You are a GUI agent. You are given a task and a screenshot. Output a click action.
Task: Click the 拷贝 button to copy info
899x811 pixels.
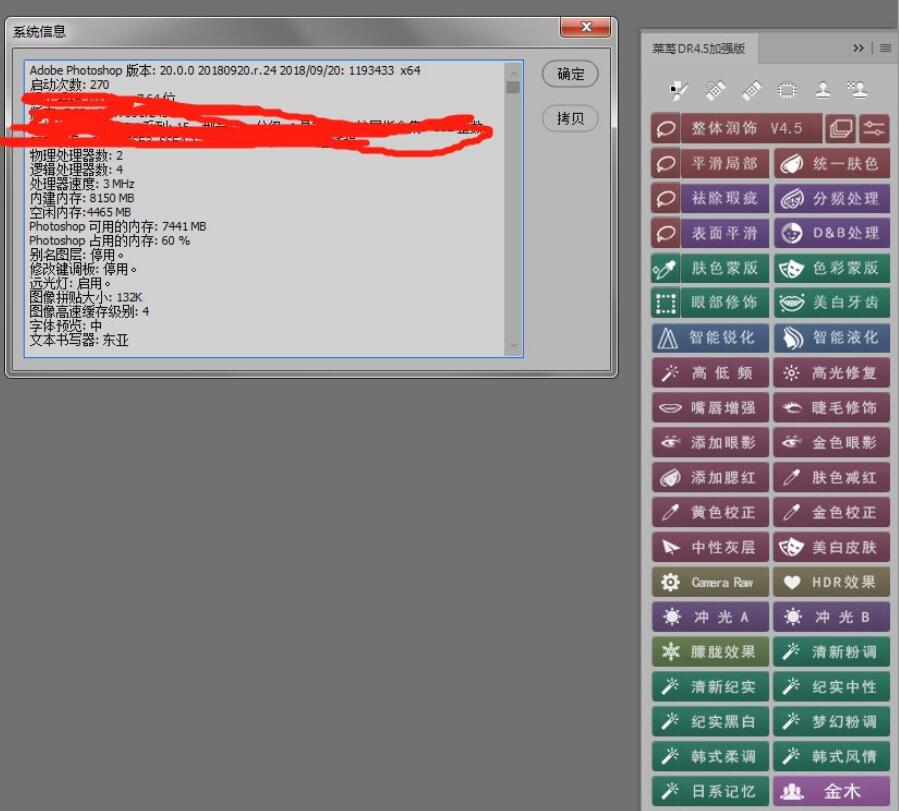tap(570, 119)
